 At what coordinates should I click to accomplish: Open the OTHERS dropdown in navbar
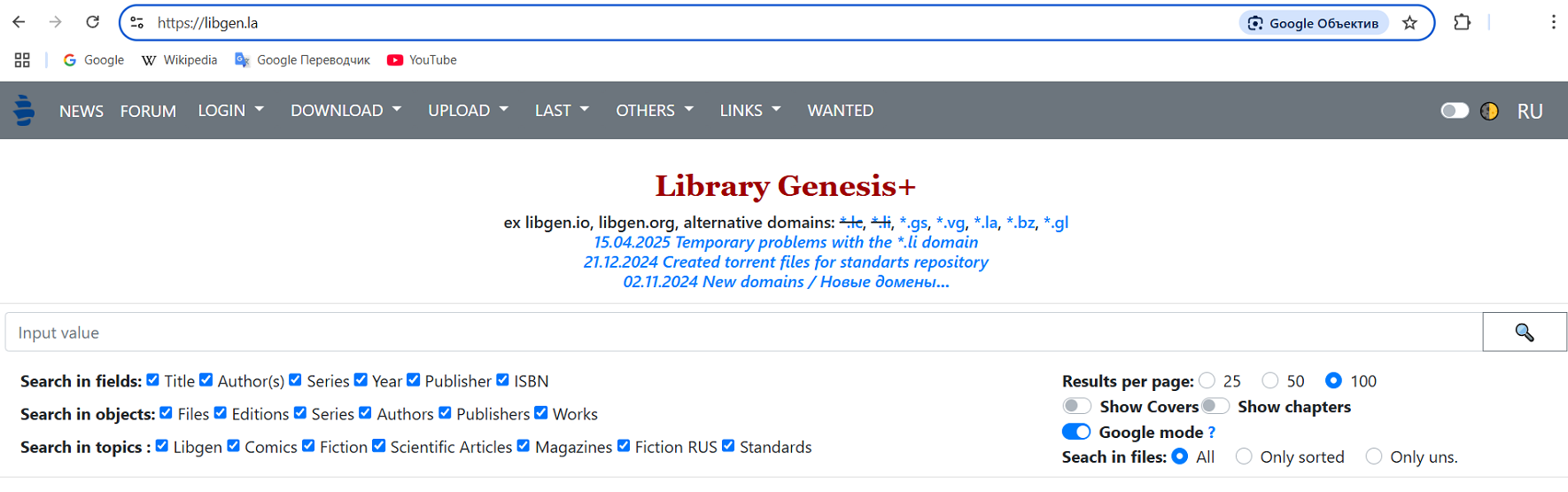tap(655, 110)
